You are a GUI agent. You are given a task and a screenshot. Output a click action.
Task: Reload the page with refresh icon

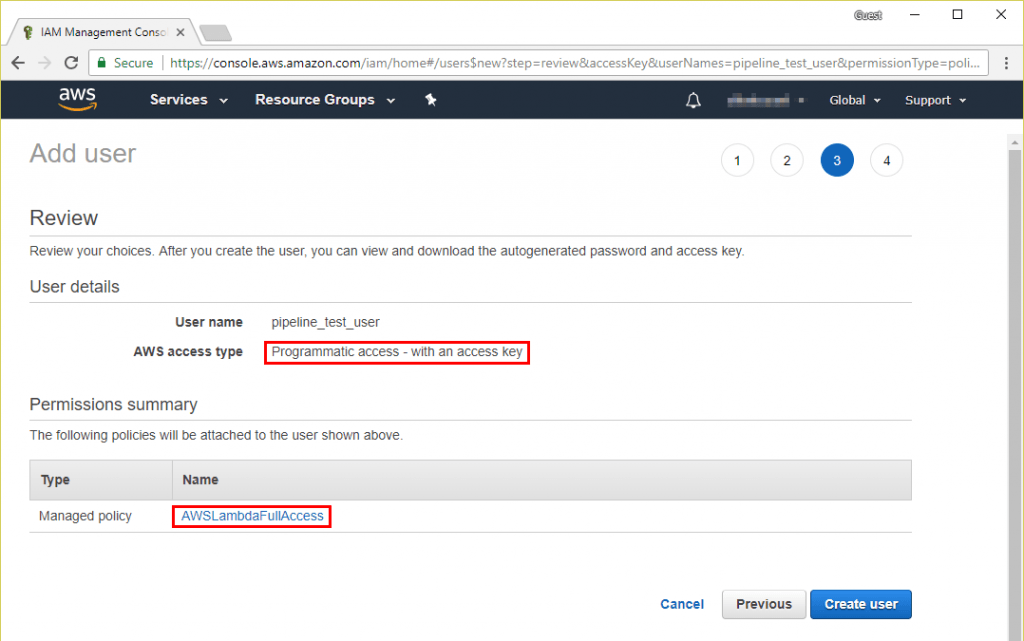tap(71, 63)
